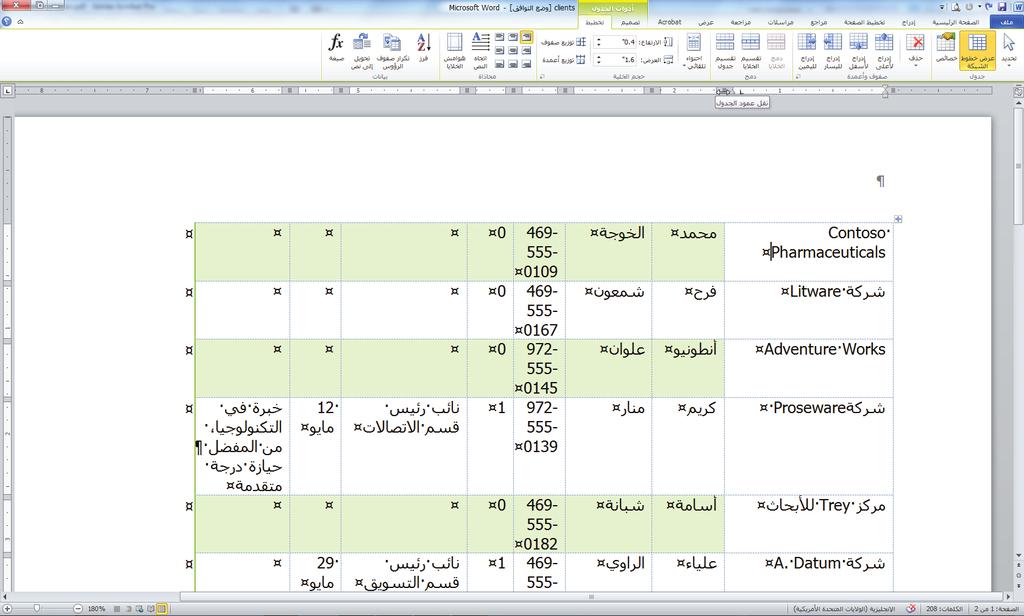Toggle View Gridlines (عرض خطوط الشبكة)
Screen dimensions: 1024x616
(x=977, y=51)
